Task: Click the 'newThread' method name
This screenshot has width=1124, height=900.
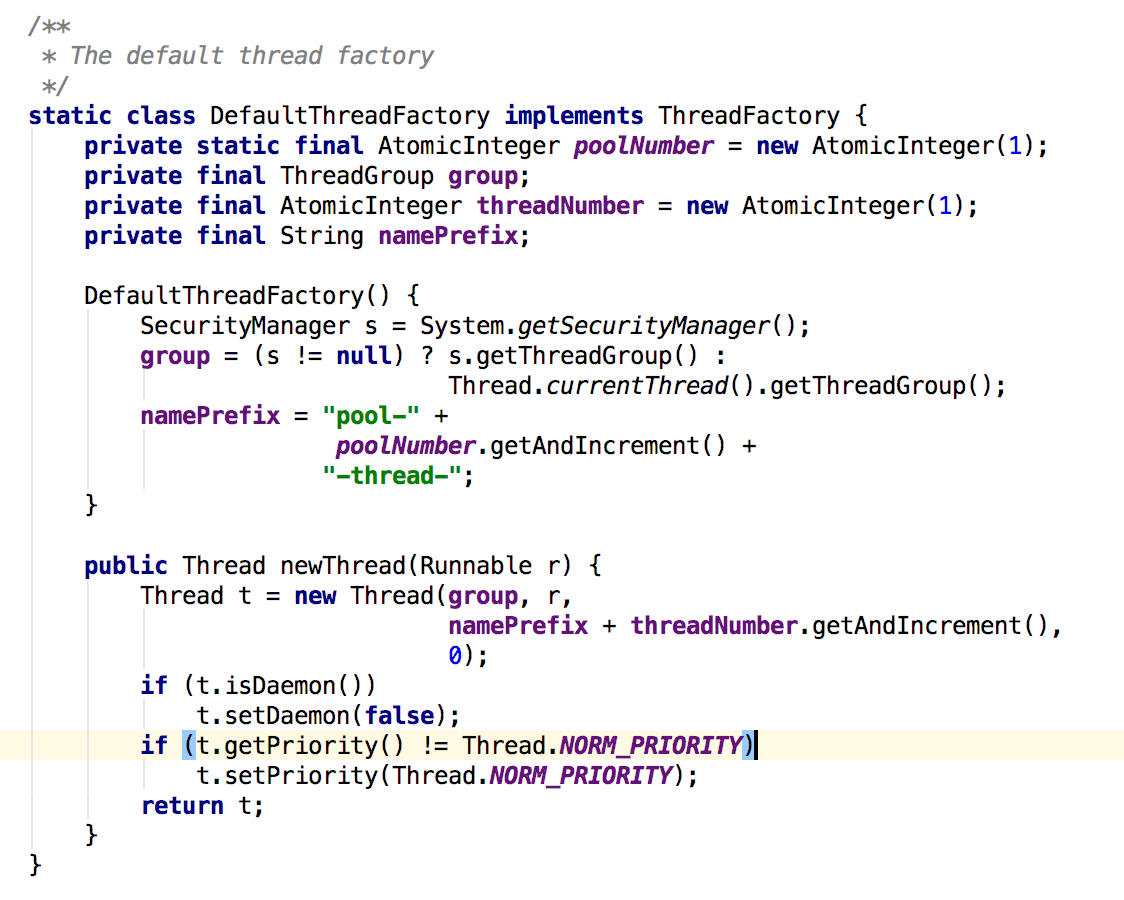Action: [343, 566]
